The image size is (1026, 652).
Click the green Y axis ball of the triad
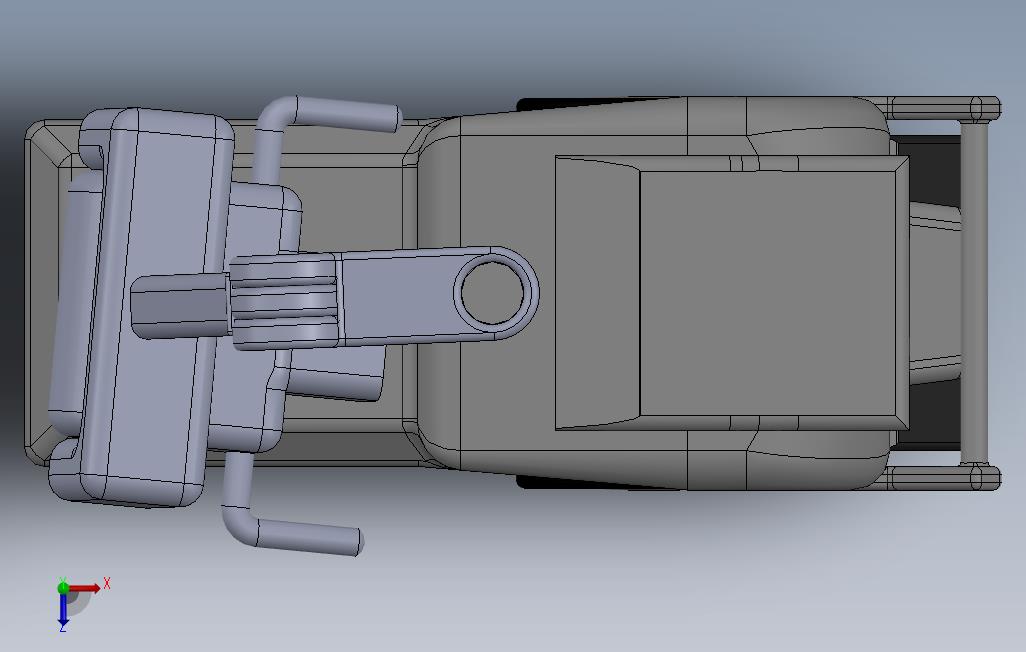point(63,587)
